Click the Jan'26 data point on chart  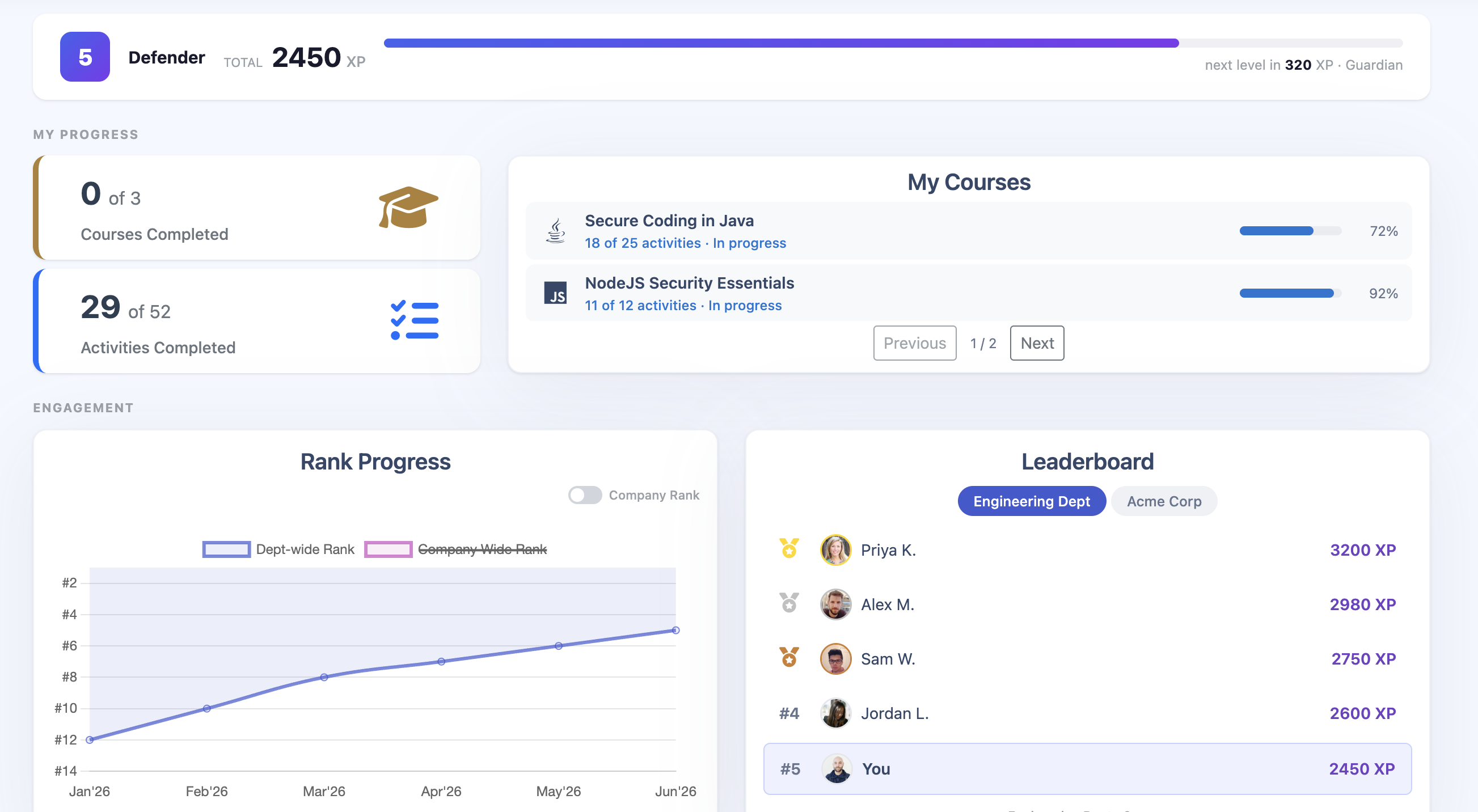(90, 740)
